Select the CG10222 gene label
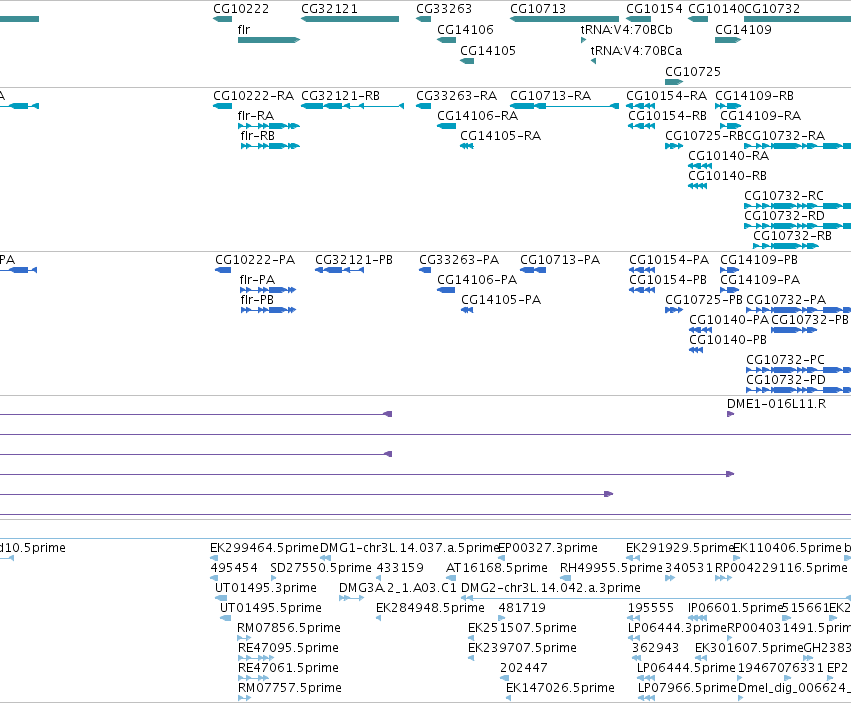The height and width of the screenshot is (703, 851). coord(241,9)
